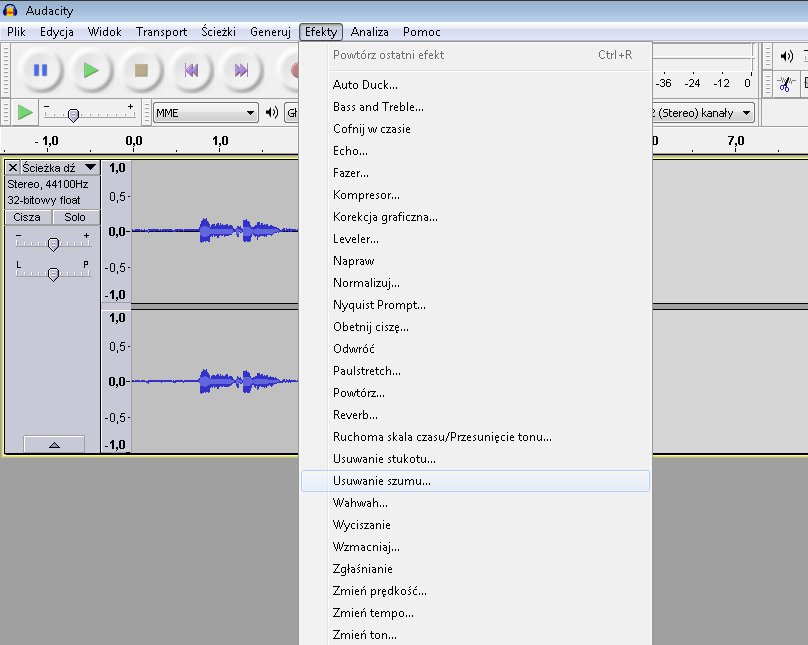Adjust the track gain slider

[53, 244]
